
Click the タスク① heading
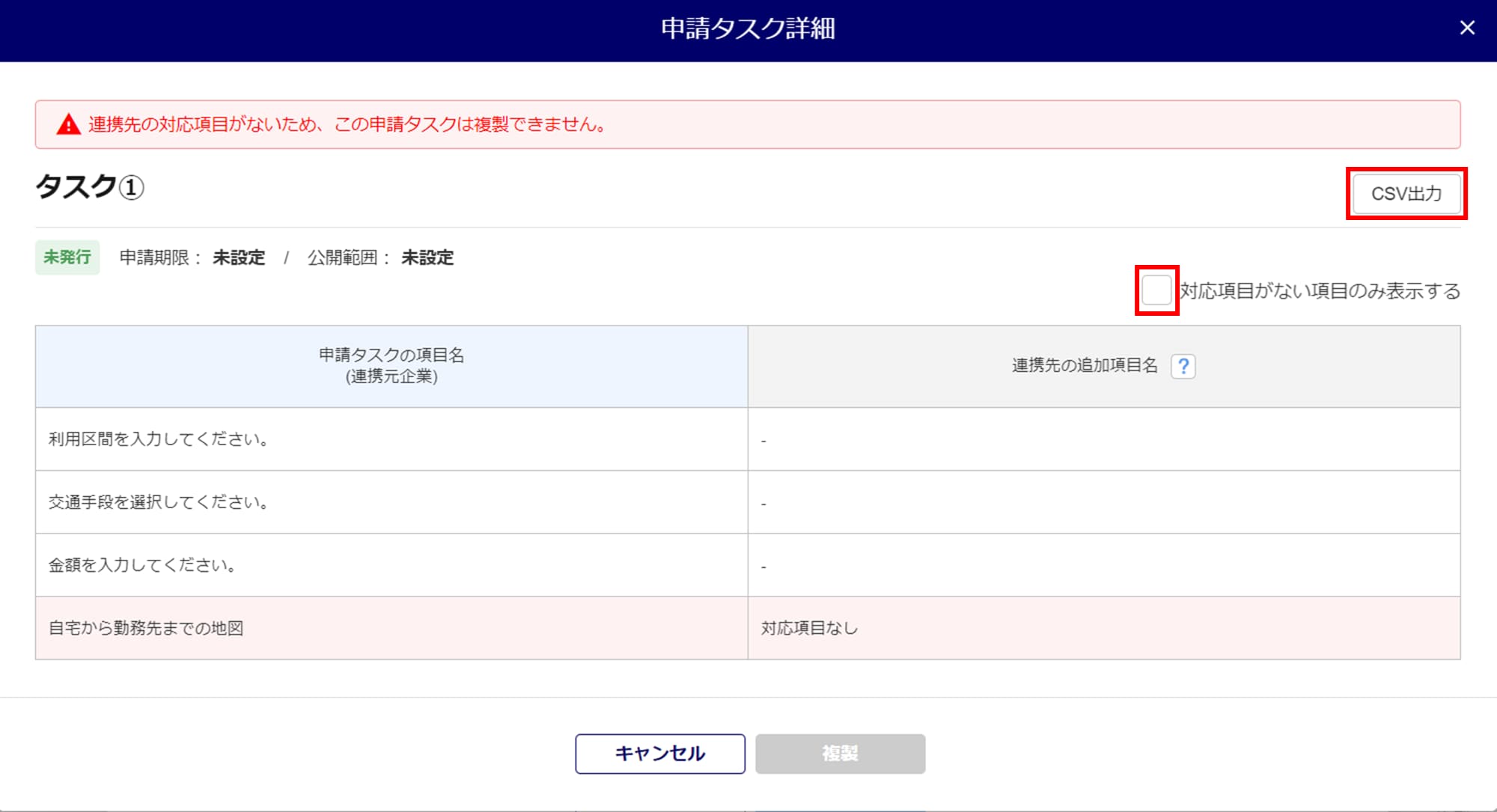pyautogui.click(x=89, y=187)
